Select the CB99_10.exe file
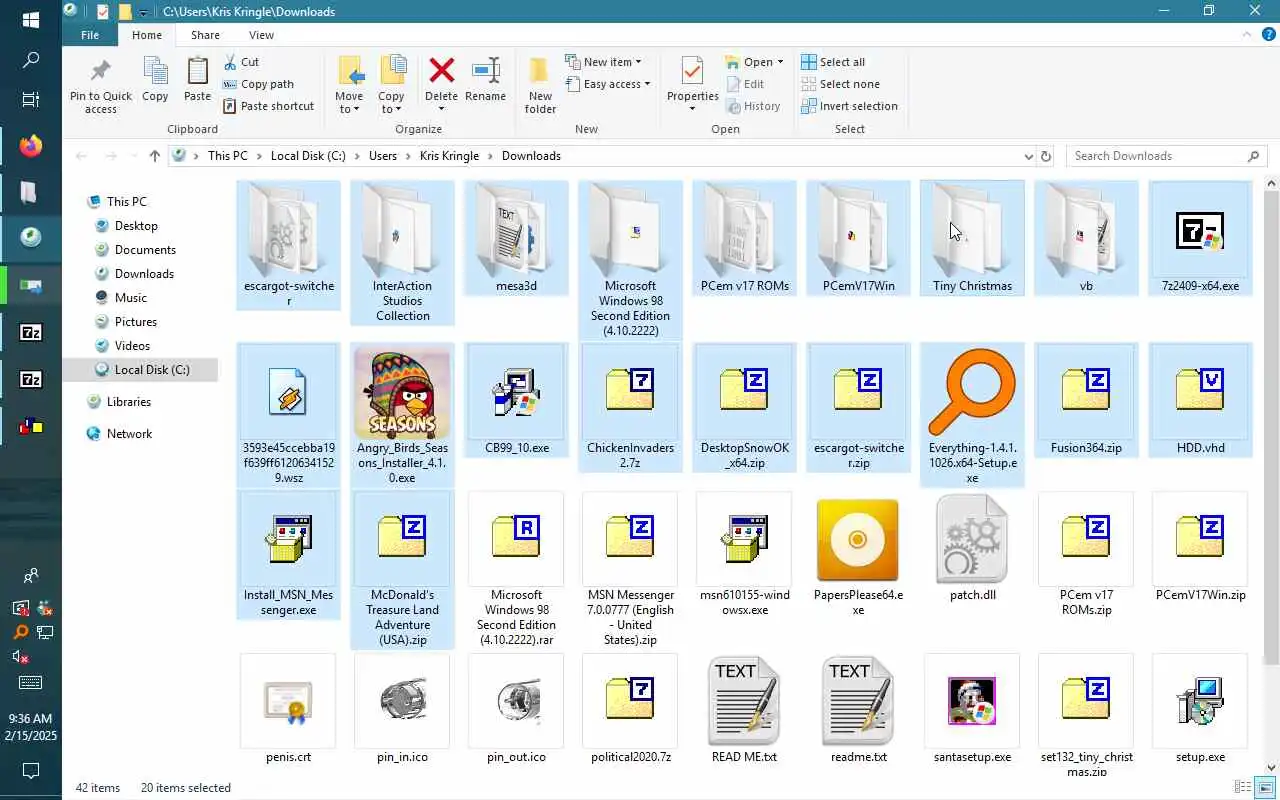The width and height of the screenshot is (1280, 800). (516, 400)
